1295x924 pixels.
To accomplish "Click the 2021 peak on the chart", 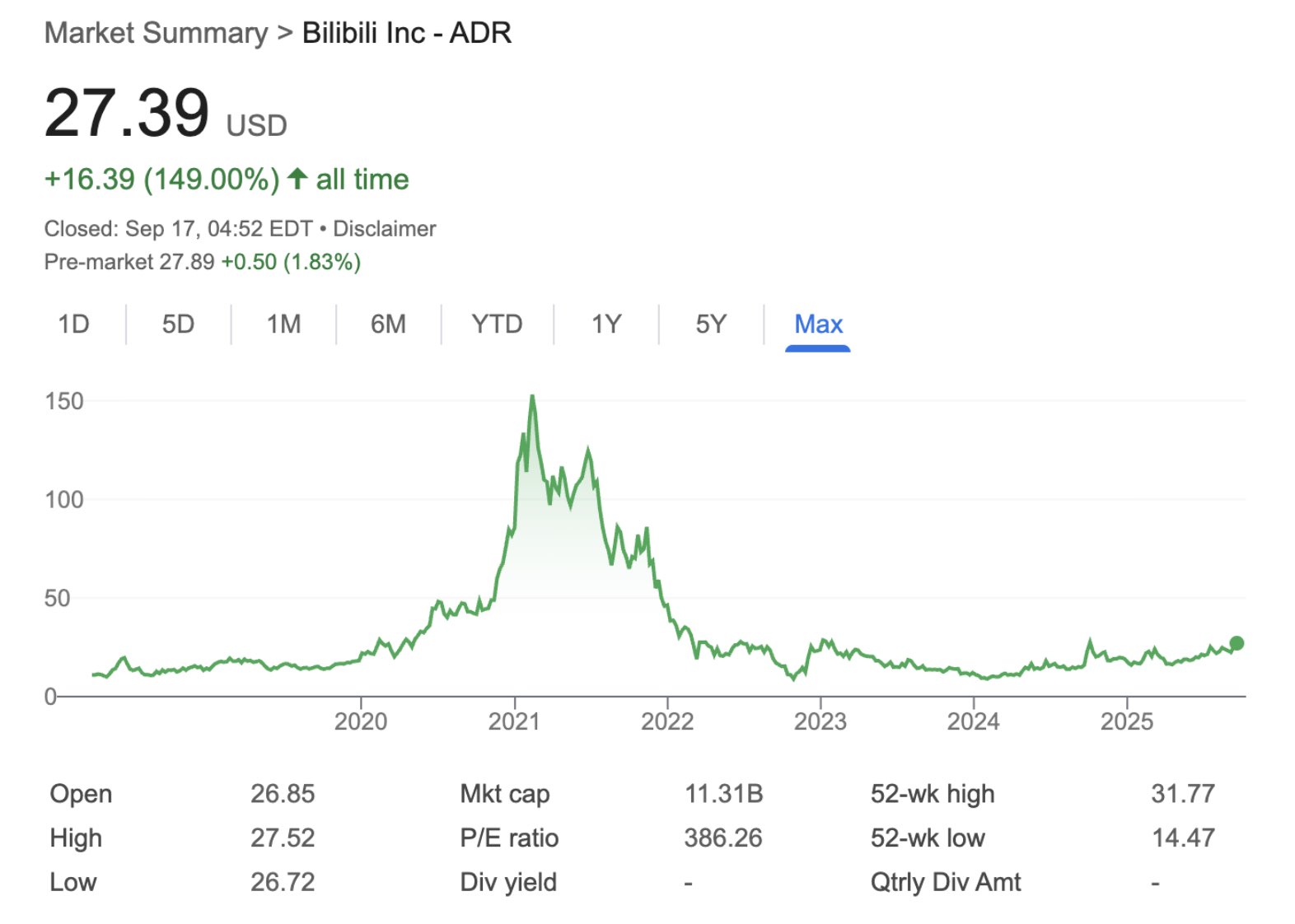I will (x=532, y=398).
